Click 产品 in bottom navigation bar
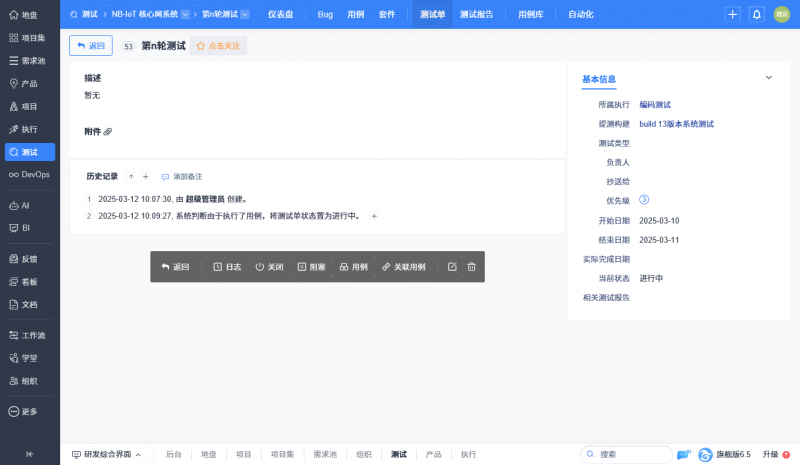800x465 pixels. pos(433,454)
